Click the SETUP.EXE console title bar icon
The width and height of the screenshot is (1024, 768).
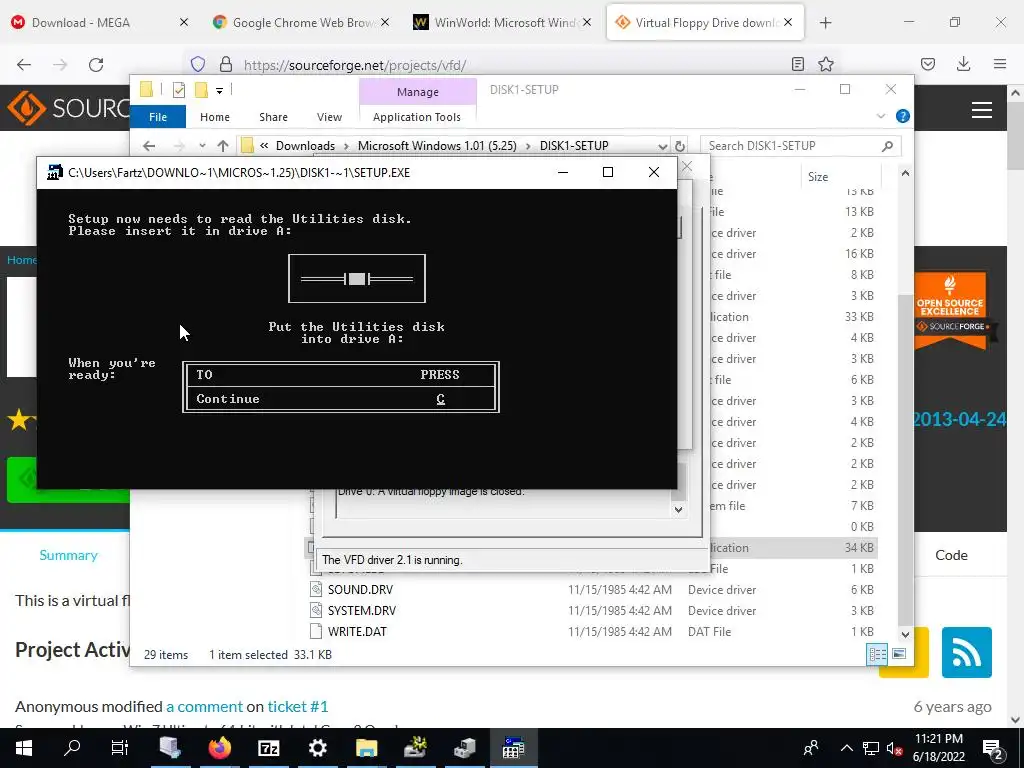[x=55, y=172]
